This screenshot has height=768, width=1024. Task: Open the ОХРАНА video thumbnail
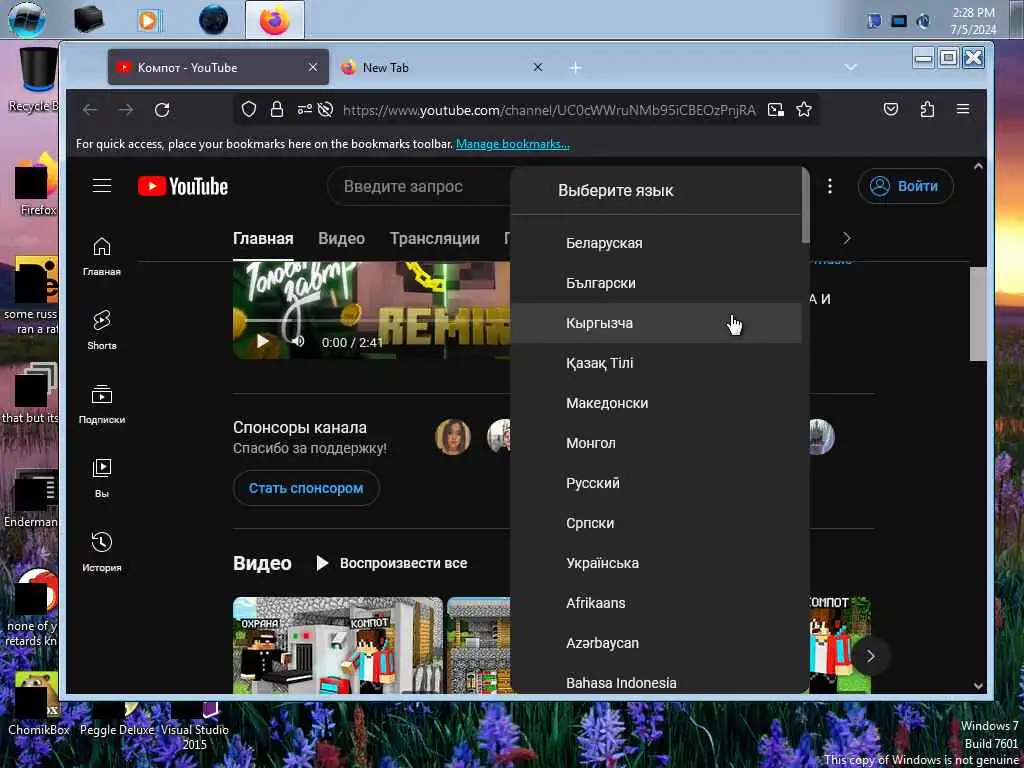click(338, 645)
